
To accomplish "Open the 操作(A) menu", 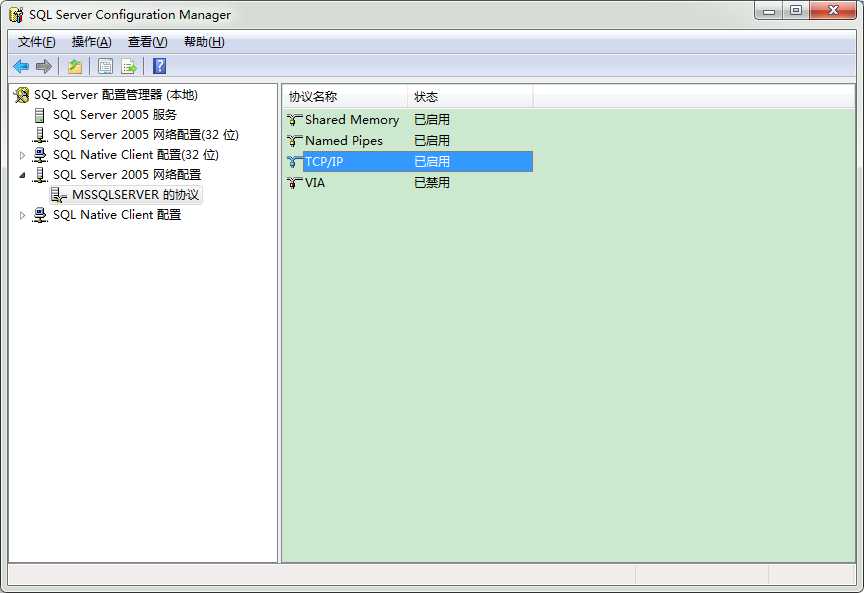I will [91, 42].
